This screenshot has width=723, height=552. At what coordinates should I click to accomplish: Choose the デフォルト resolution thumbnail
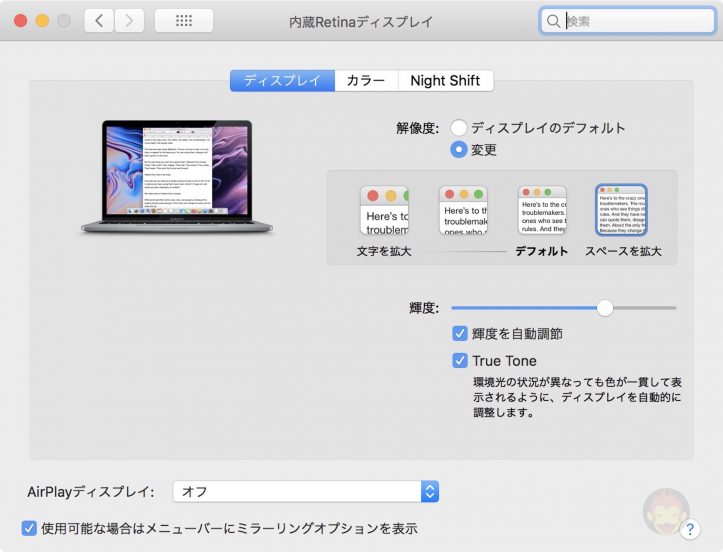[542, 210]
